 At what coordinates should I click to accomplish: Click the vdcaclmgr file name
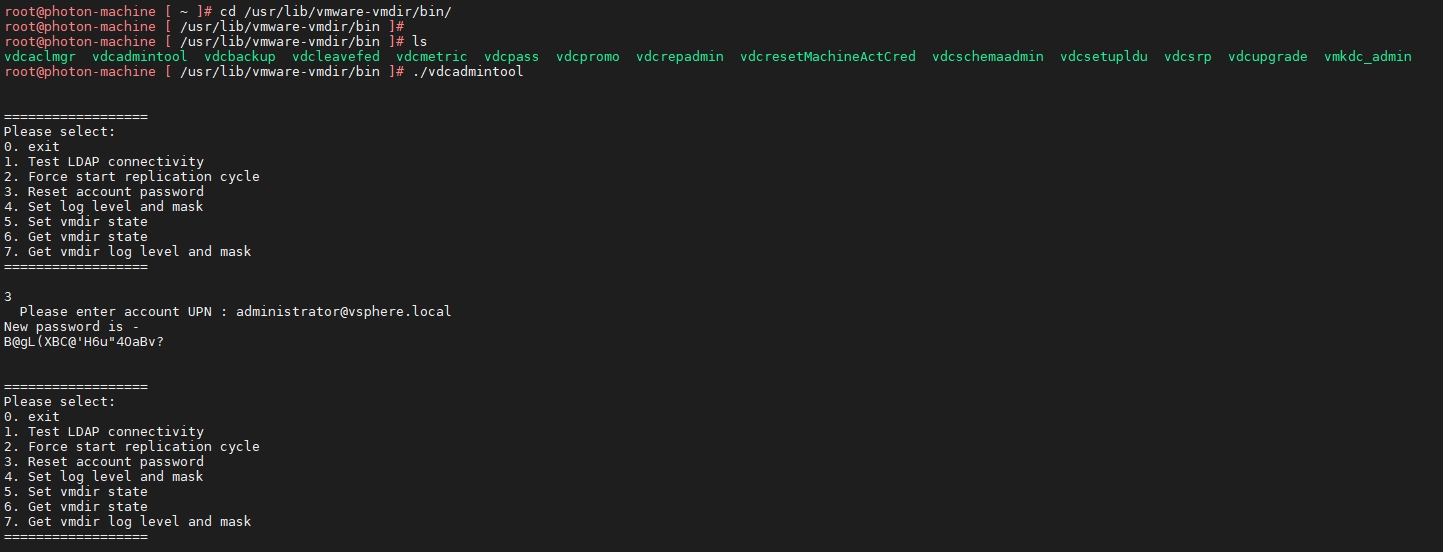pos(40,57)
